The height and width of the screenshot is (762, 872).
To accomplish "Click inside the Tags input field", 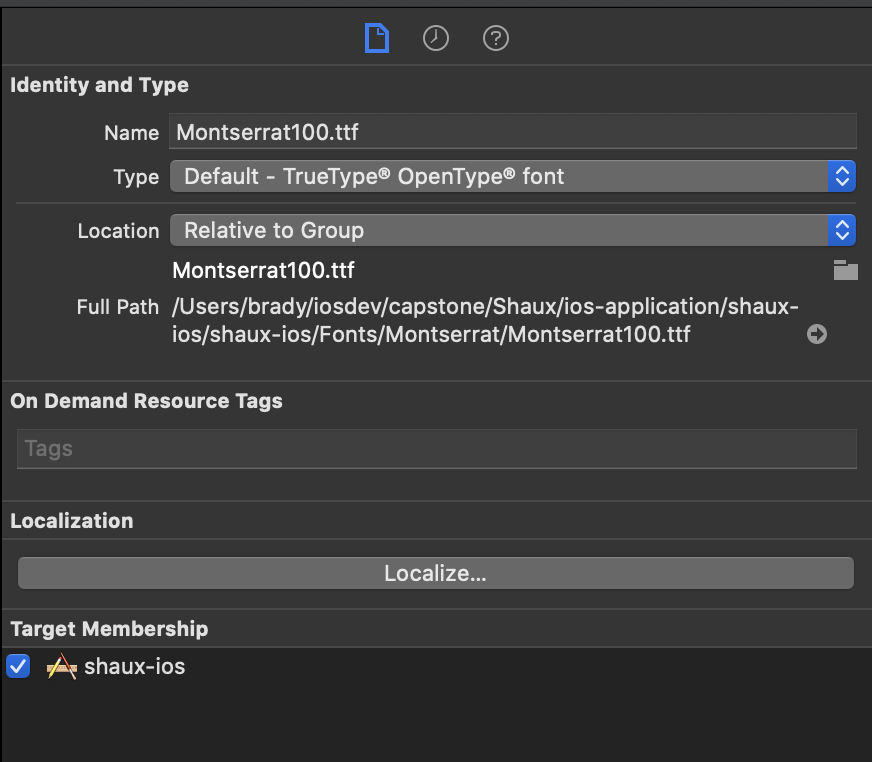I will 436,448.
